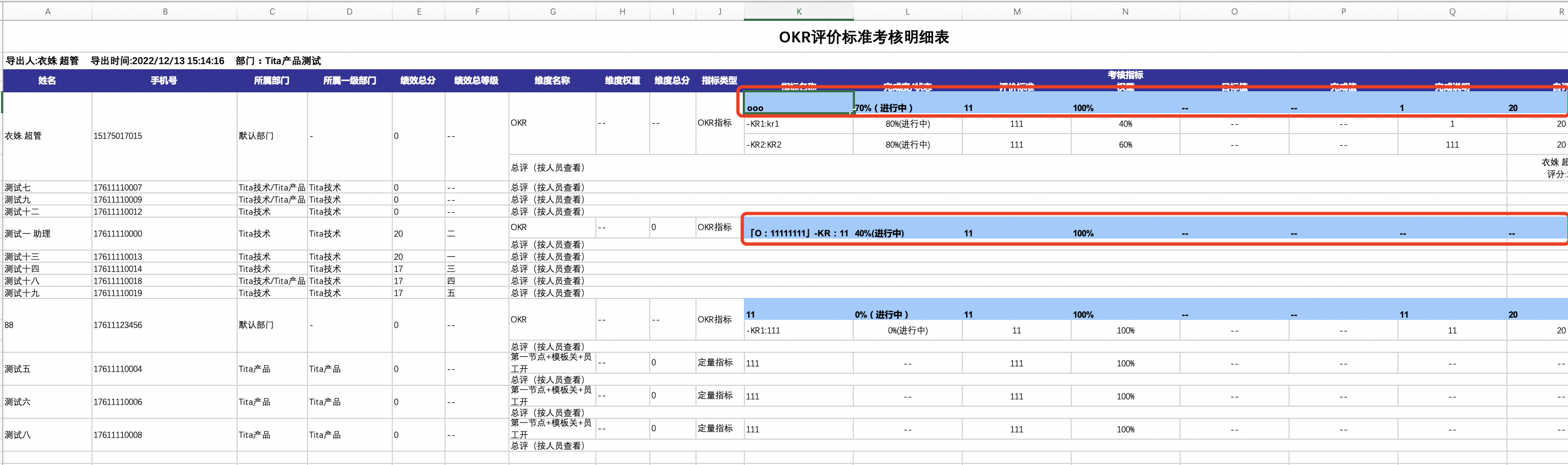The width and height of the screenshot is (1568, 465).
Task: Click Tita技术/Tita产品 in 测试七 row
Action: (272, 187)
